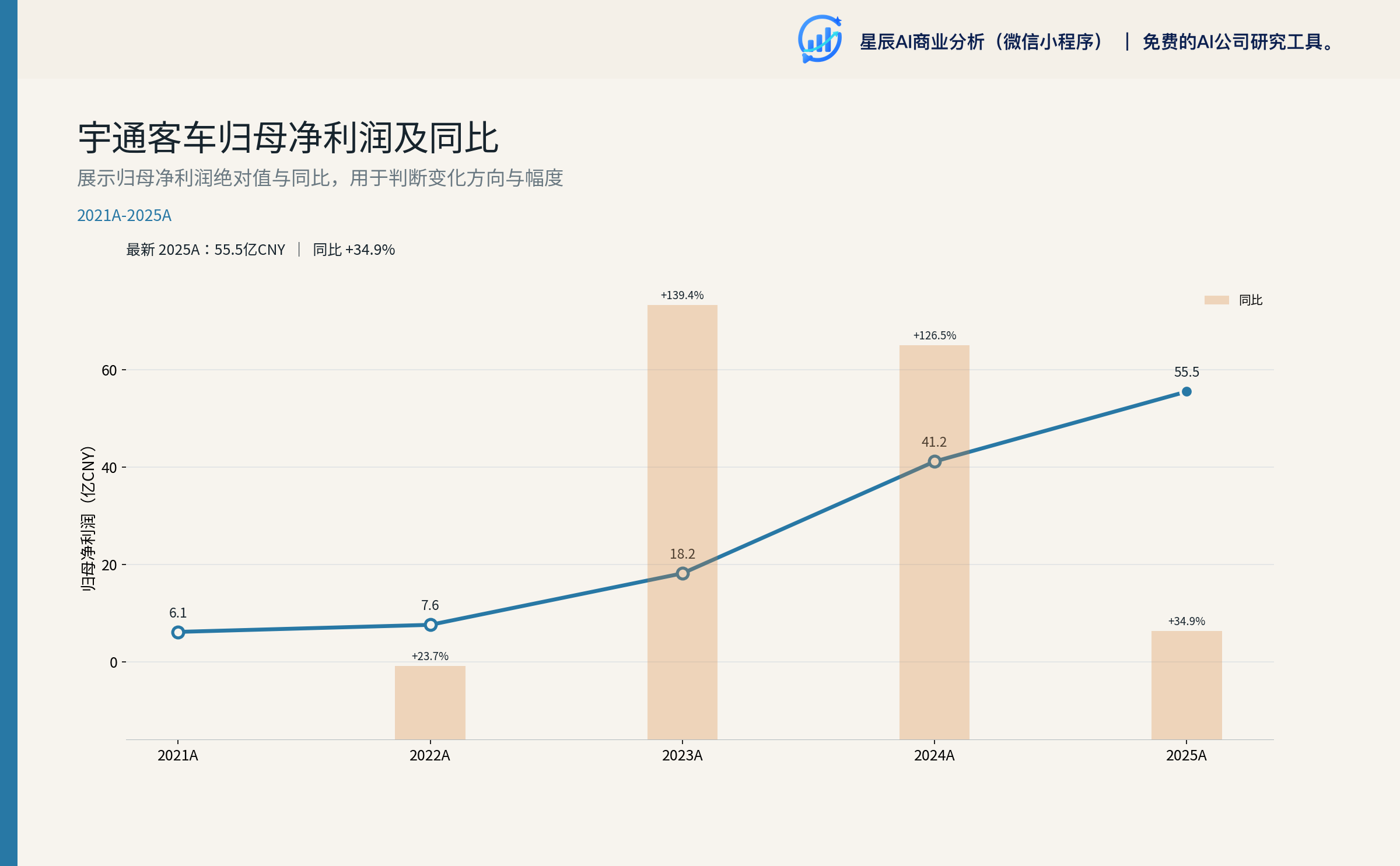Click the 2023A line point marker
Image resolution: width=1400 pixels, height=866 pixels.
pos(682,573)
